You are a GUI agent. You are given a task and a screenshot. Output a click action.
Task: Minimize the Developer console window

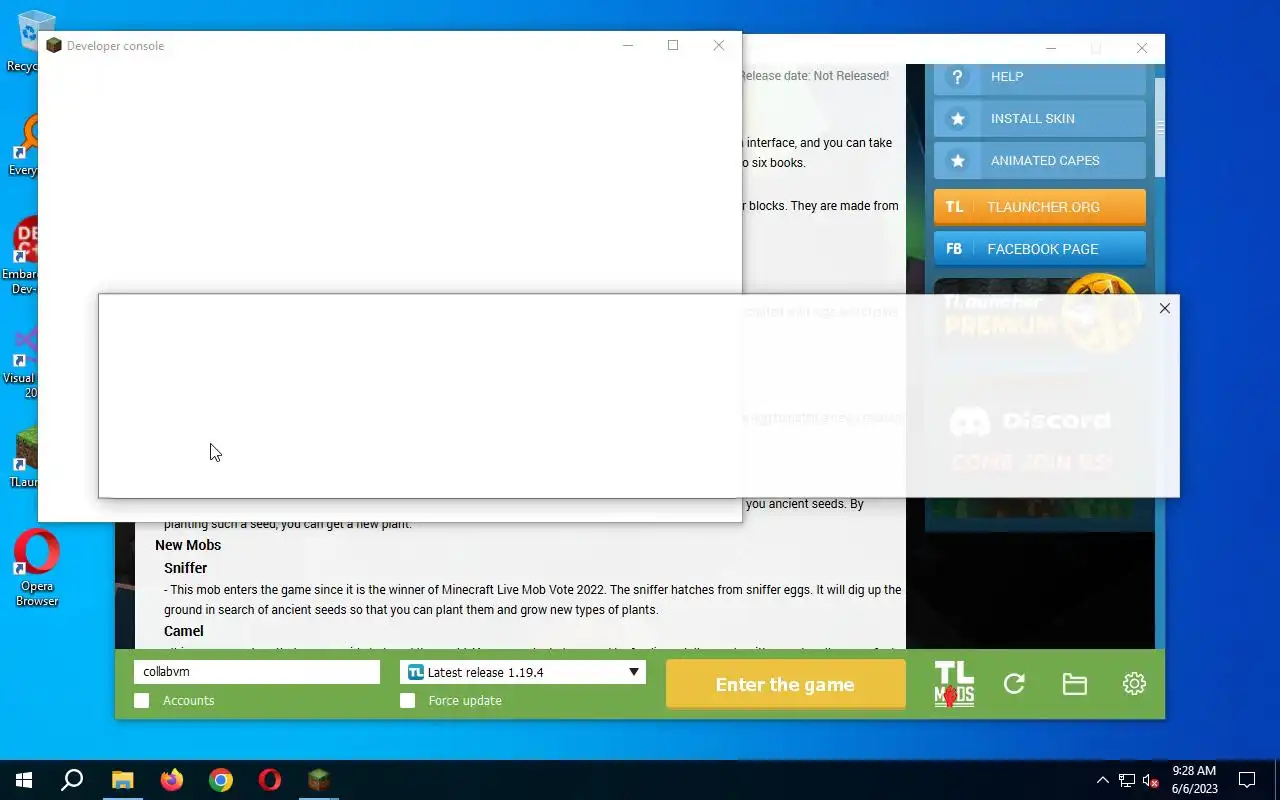pyautogui.click(x=628, y=45)
